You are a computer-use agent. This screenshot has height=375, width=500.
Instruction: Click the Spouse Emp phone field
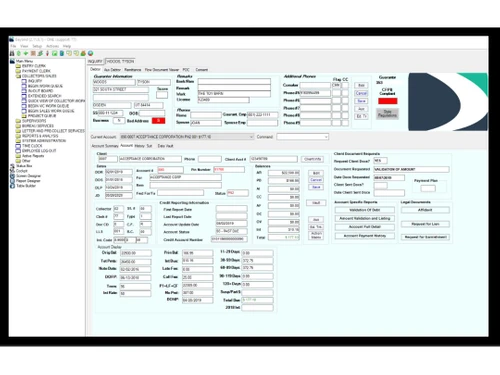pos(262,123)
